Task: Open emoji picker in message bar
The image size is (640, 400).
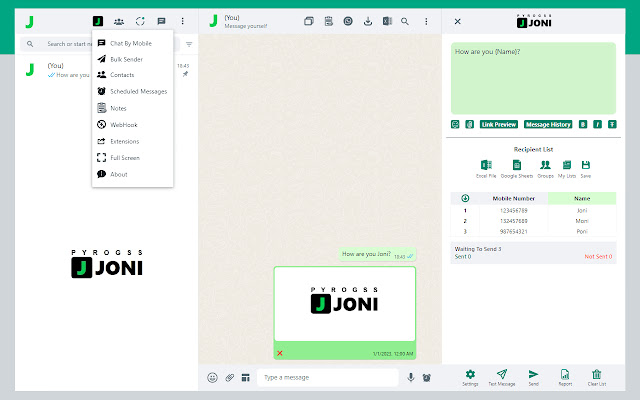Action: 212,378
